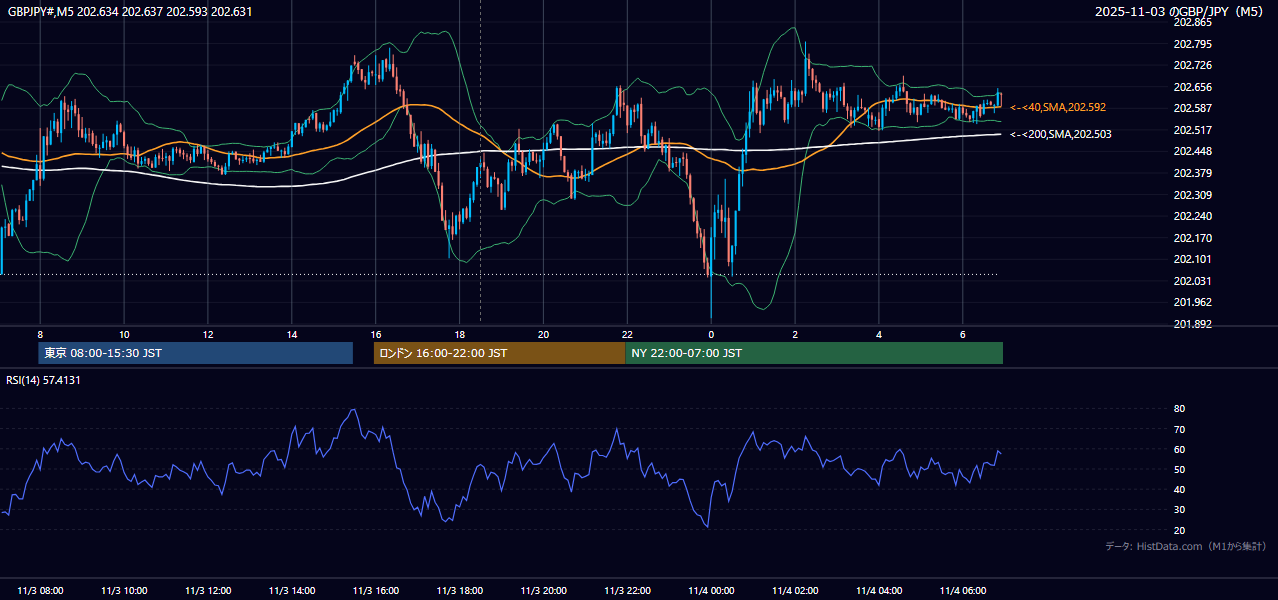Image resolution: width=1278 pixels, height=600 pixels.
Task: Click price axis label 202.240
Action: point(1192,216)
